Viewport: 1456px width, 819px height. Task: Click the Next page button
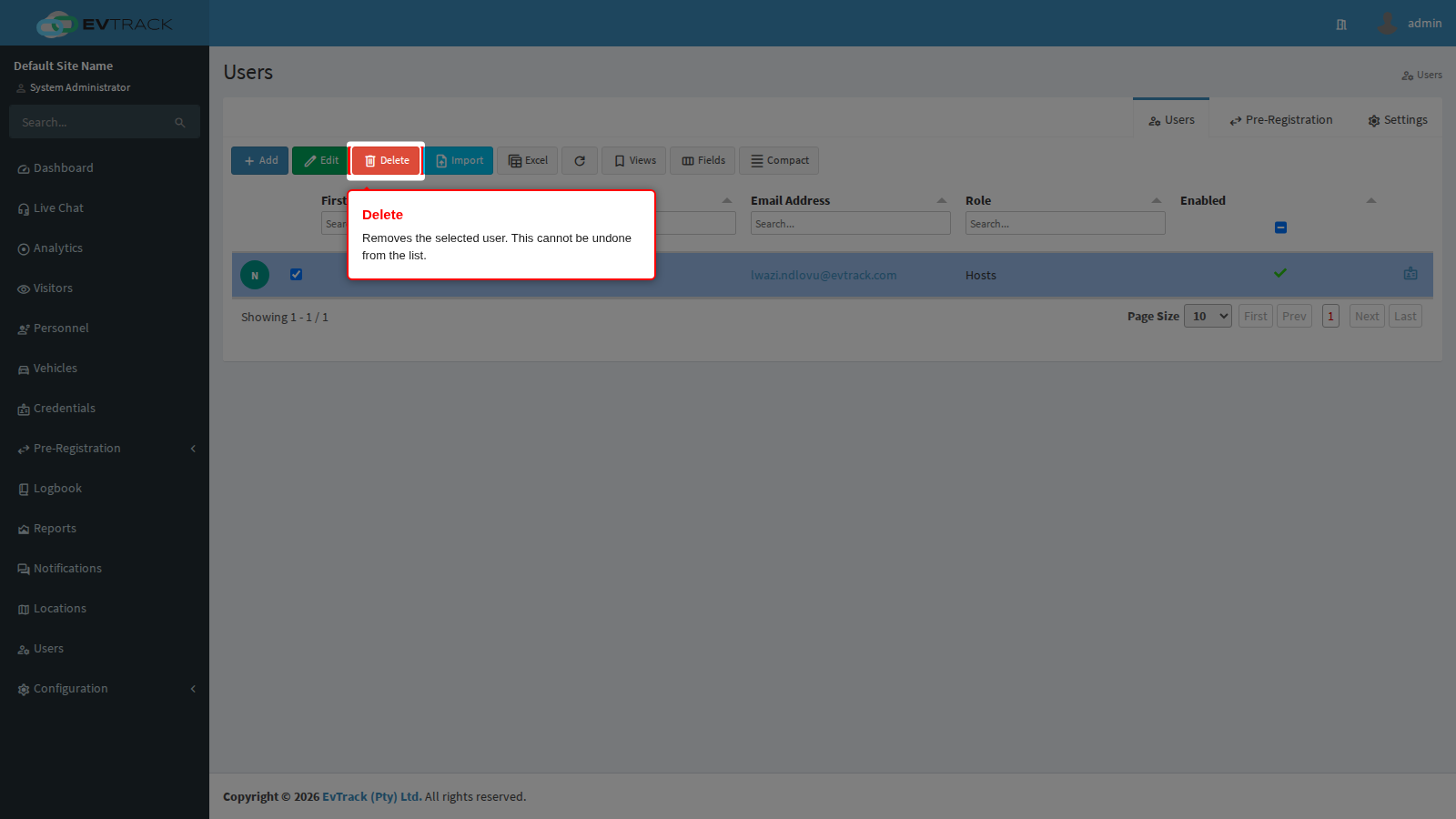pos(1367,316)
